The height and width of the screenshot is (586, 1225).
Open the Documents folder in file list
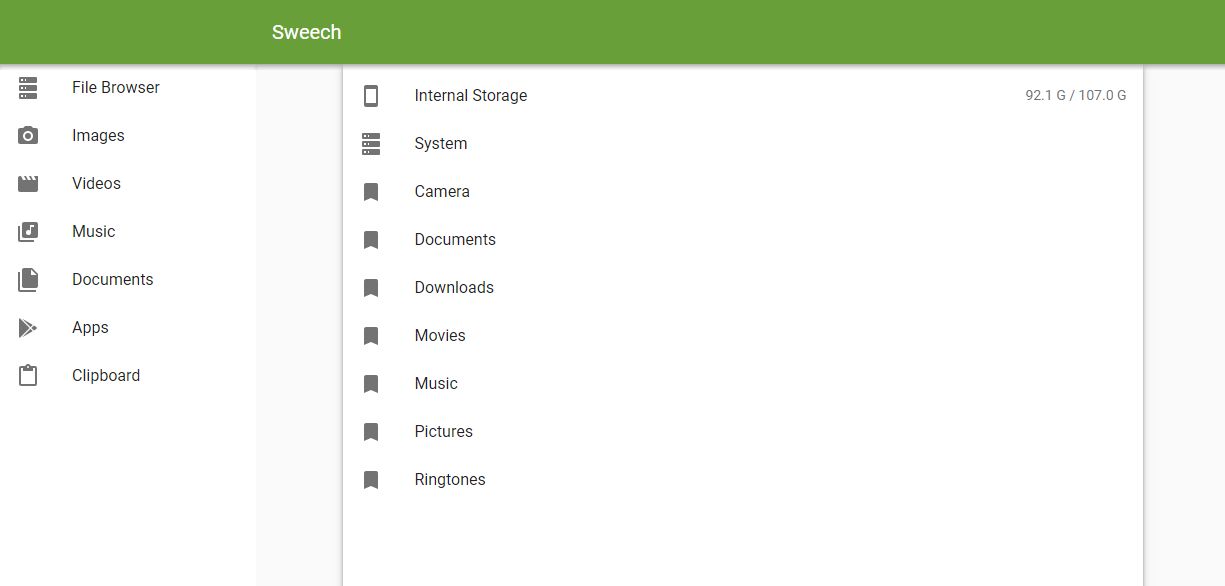743,240
